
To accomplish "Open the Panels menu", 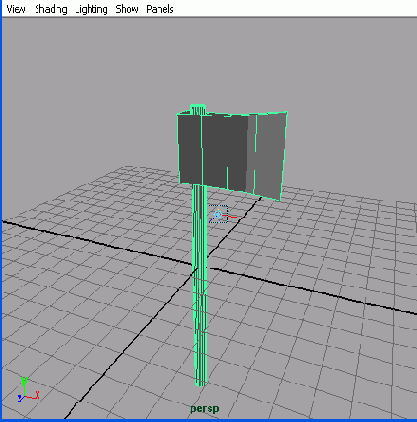I will 160,9.
